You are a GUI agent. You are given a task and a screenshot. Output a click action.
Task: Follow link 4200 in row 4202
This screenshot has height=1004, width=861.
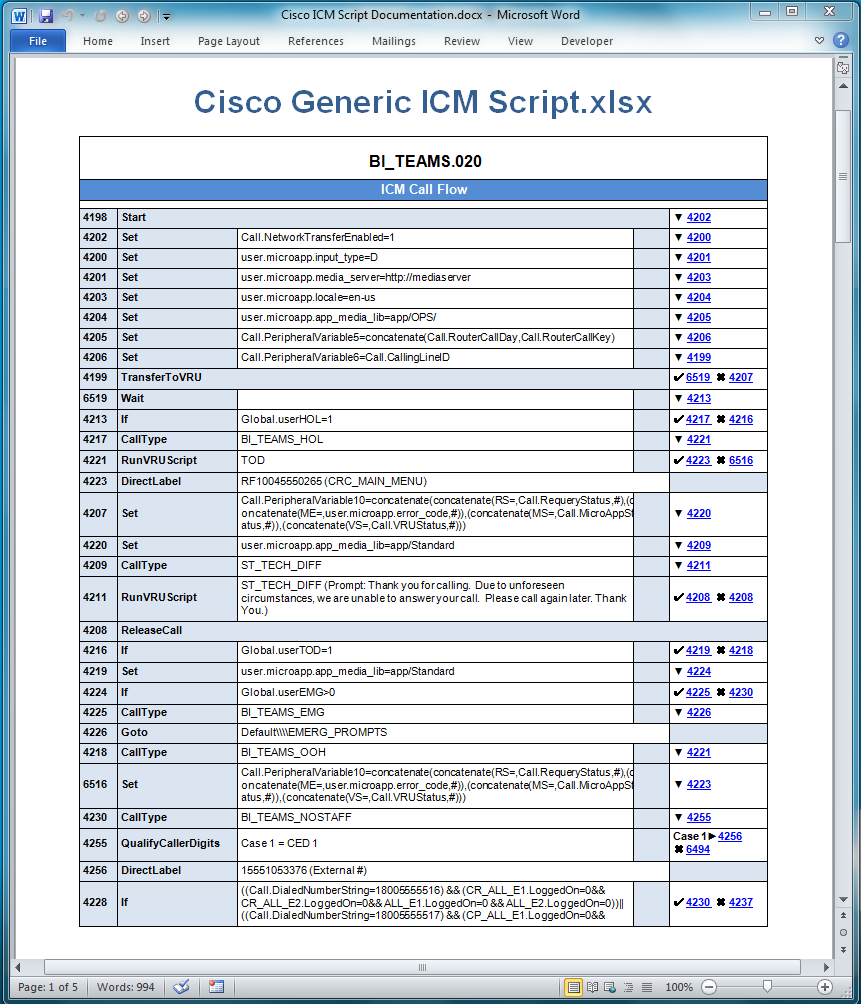(x=698, y=238)
